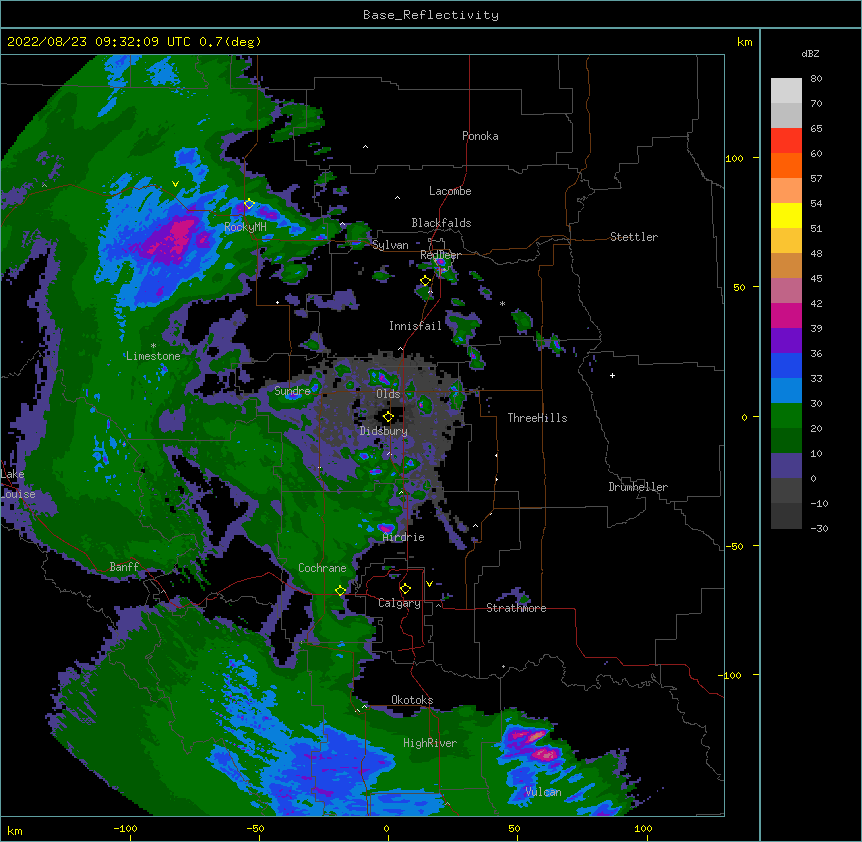862x842 pixels.
Task: Click the Strathmore label
Action: click(516, 608)
